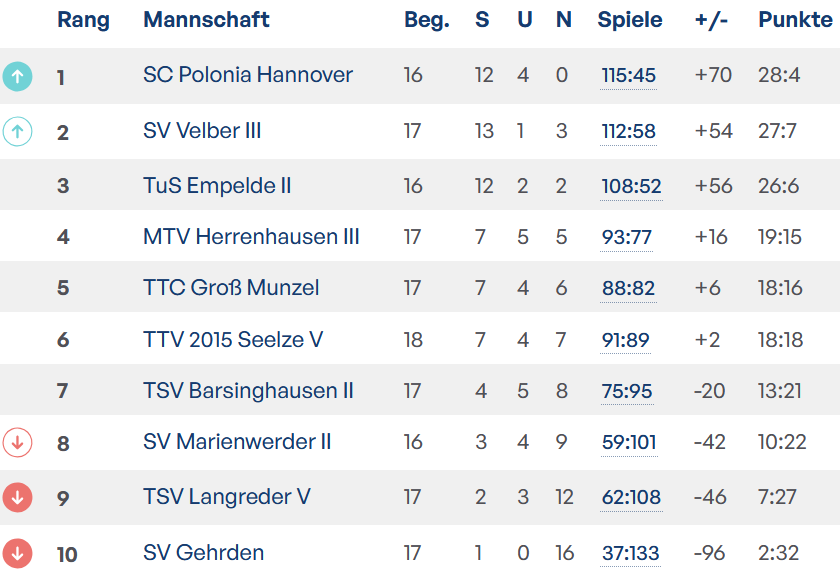The height and width of the screenshot is (581, 840).
Task: Click the red down arrow beside SV Gehrden
Action: tap(18, 553)
